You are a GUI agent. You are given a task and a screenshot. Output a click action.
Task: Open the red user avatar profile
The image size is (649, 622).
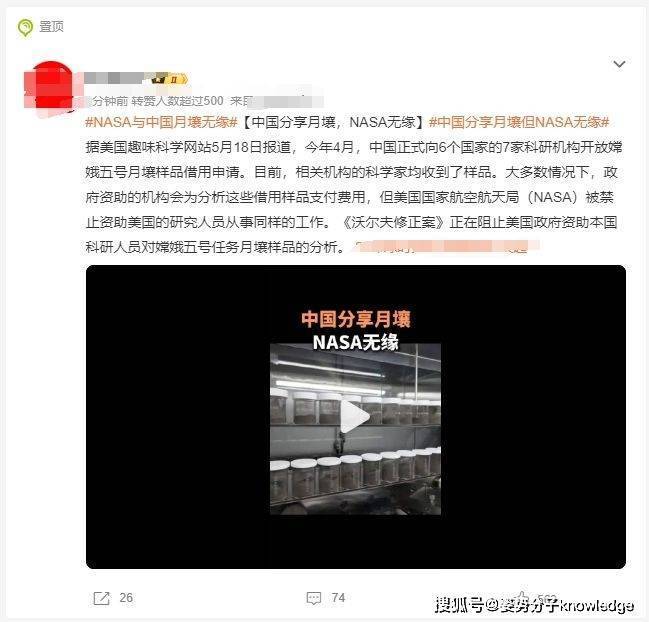tap(49, 85)
